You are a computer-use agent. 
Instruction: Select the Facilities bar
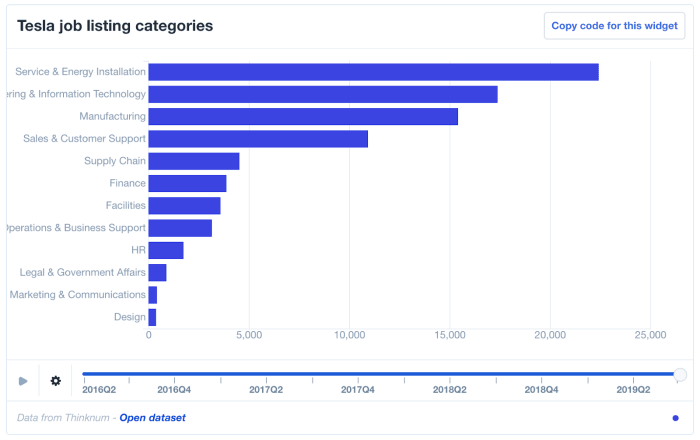(x=184, y=206)
